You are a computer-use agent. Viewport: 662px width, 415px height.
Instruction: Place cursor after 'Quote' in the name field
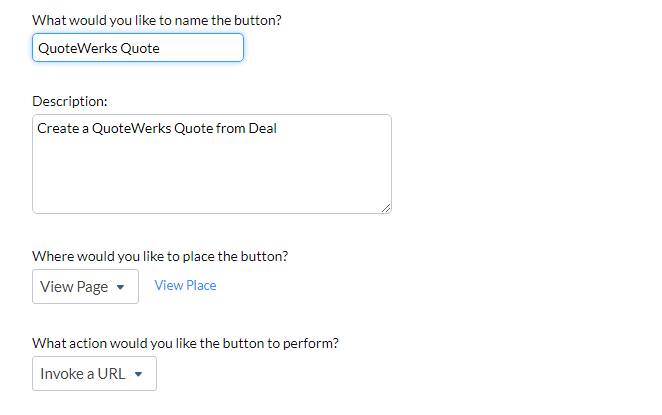[161, 48]
